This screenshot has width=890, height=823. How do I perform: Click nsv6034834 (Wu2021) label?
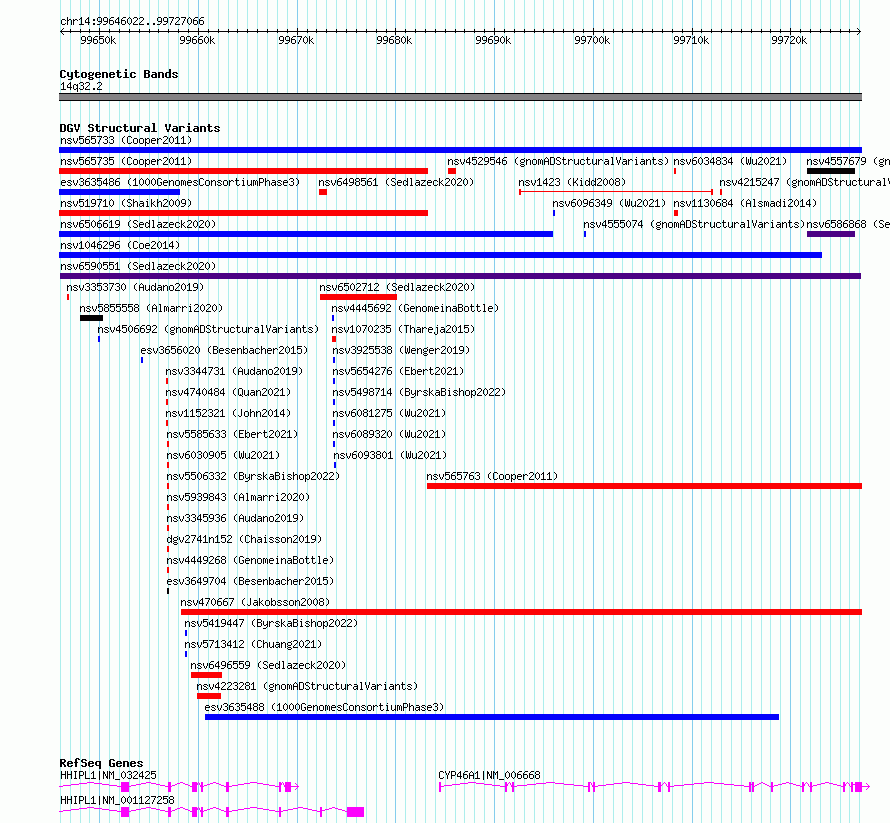[x=730, y=161]
